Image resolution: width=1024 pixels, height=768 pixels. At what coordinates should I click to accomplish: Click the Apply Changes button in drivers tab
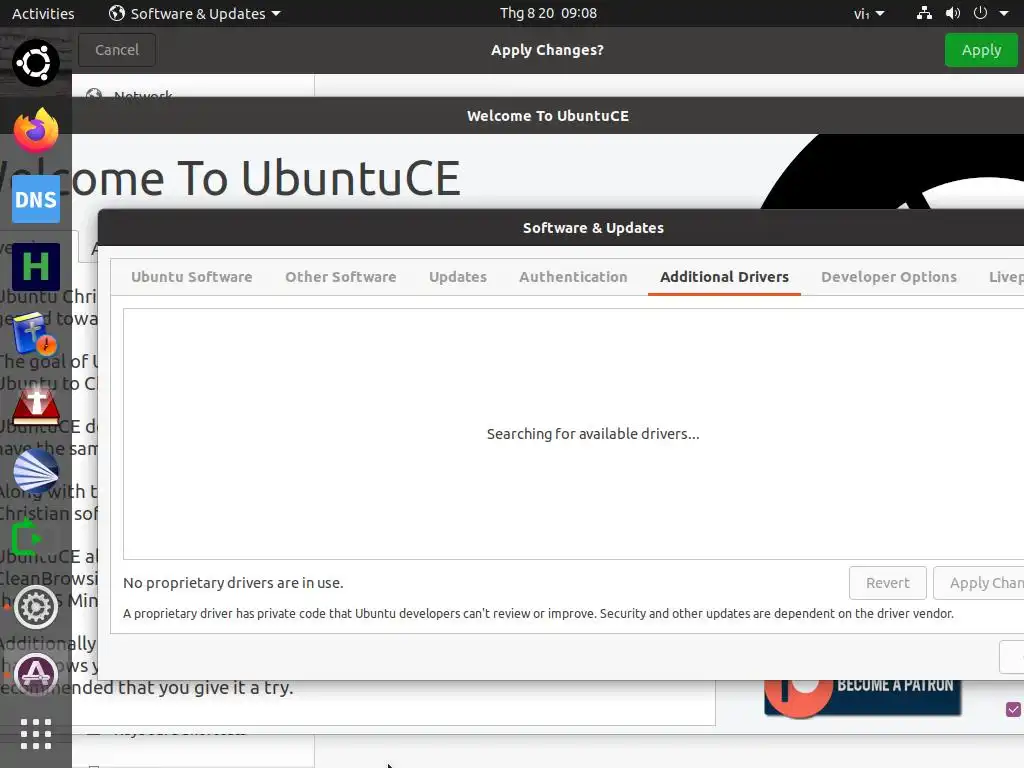click(979, 583)
